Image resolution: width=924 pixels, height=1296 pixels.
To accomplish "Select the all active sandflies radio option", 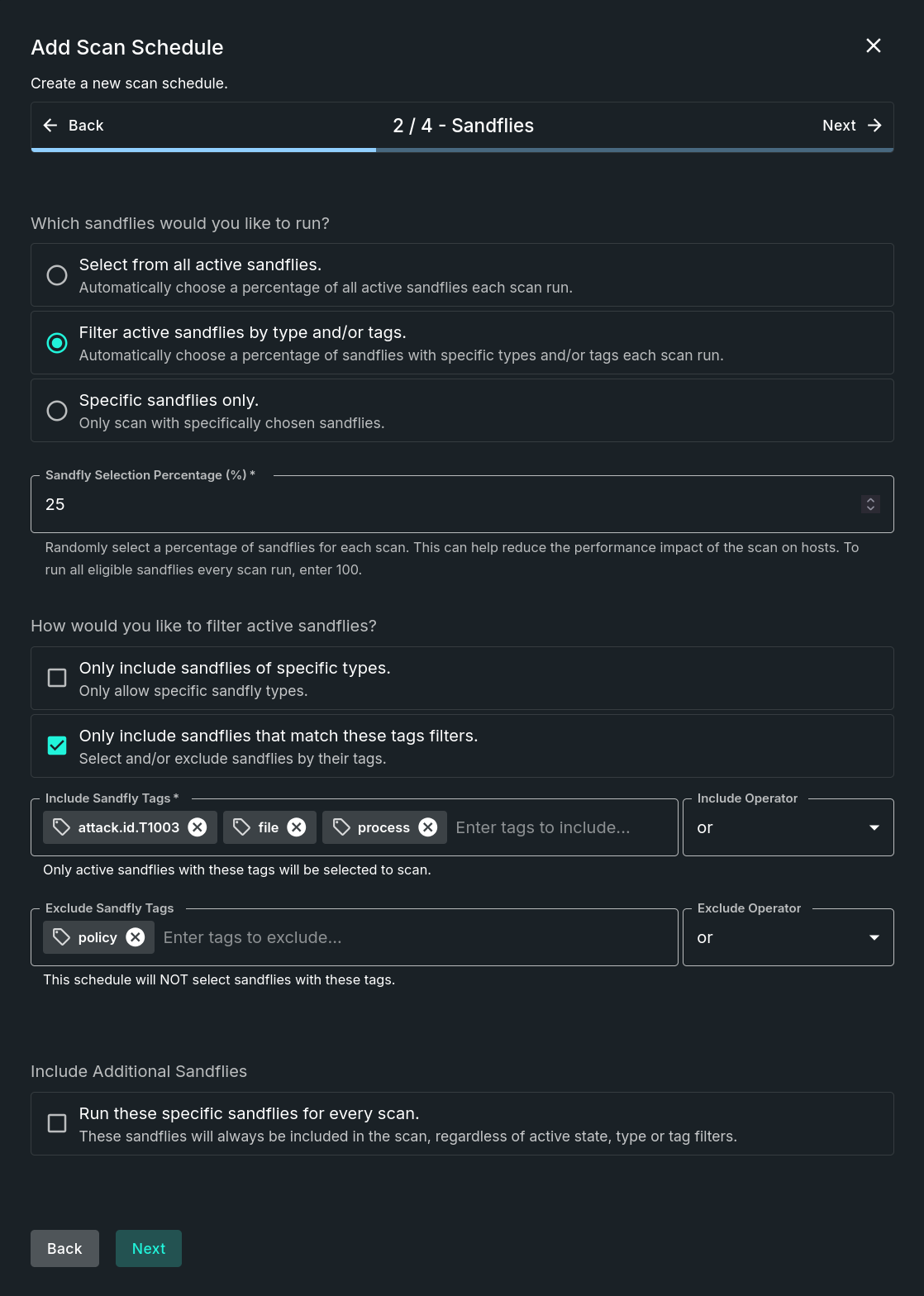I will point(57,275).
